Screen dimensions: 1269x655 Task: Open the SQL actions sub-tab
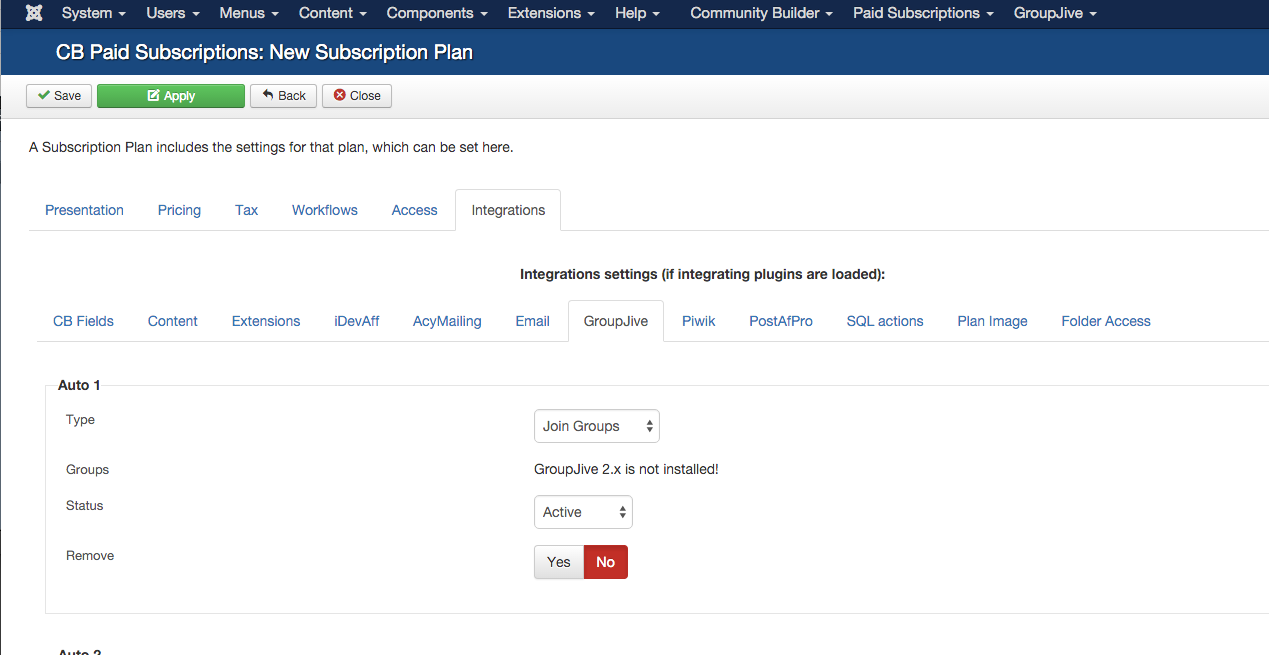(885, 321)
